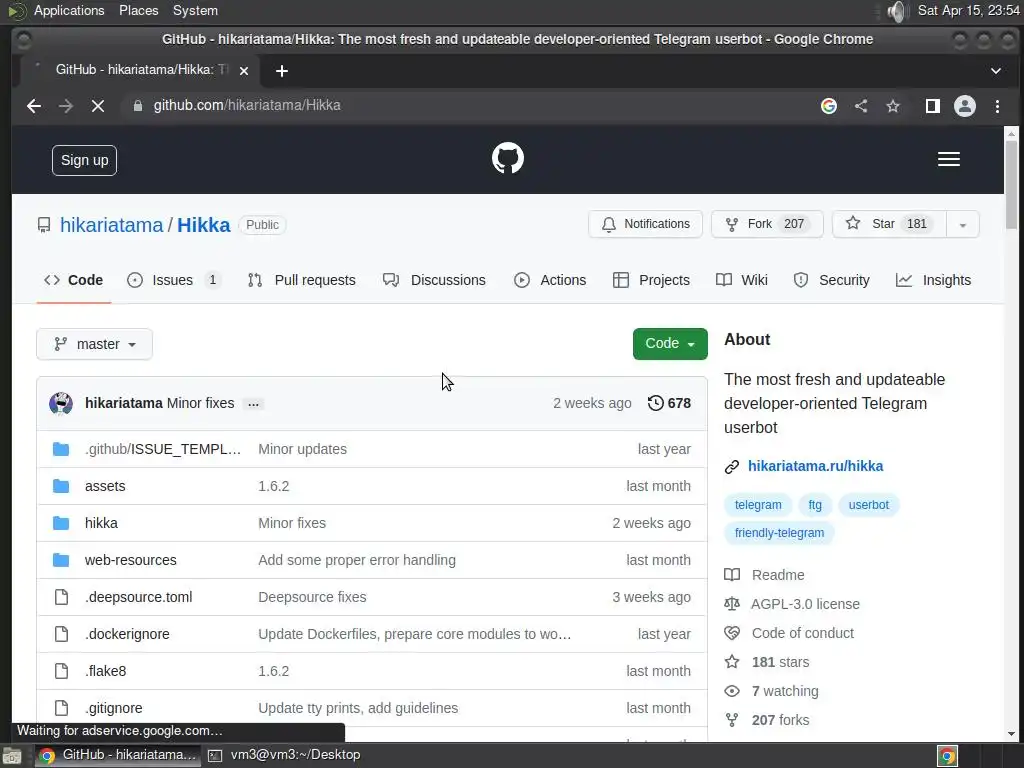
Task: Open the hamburger navigation menu
Action: pyautogui.click(x=948, y=159)
